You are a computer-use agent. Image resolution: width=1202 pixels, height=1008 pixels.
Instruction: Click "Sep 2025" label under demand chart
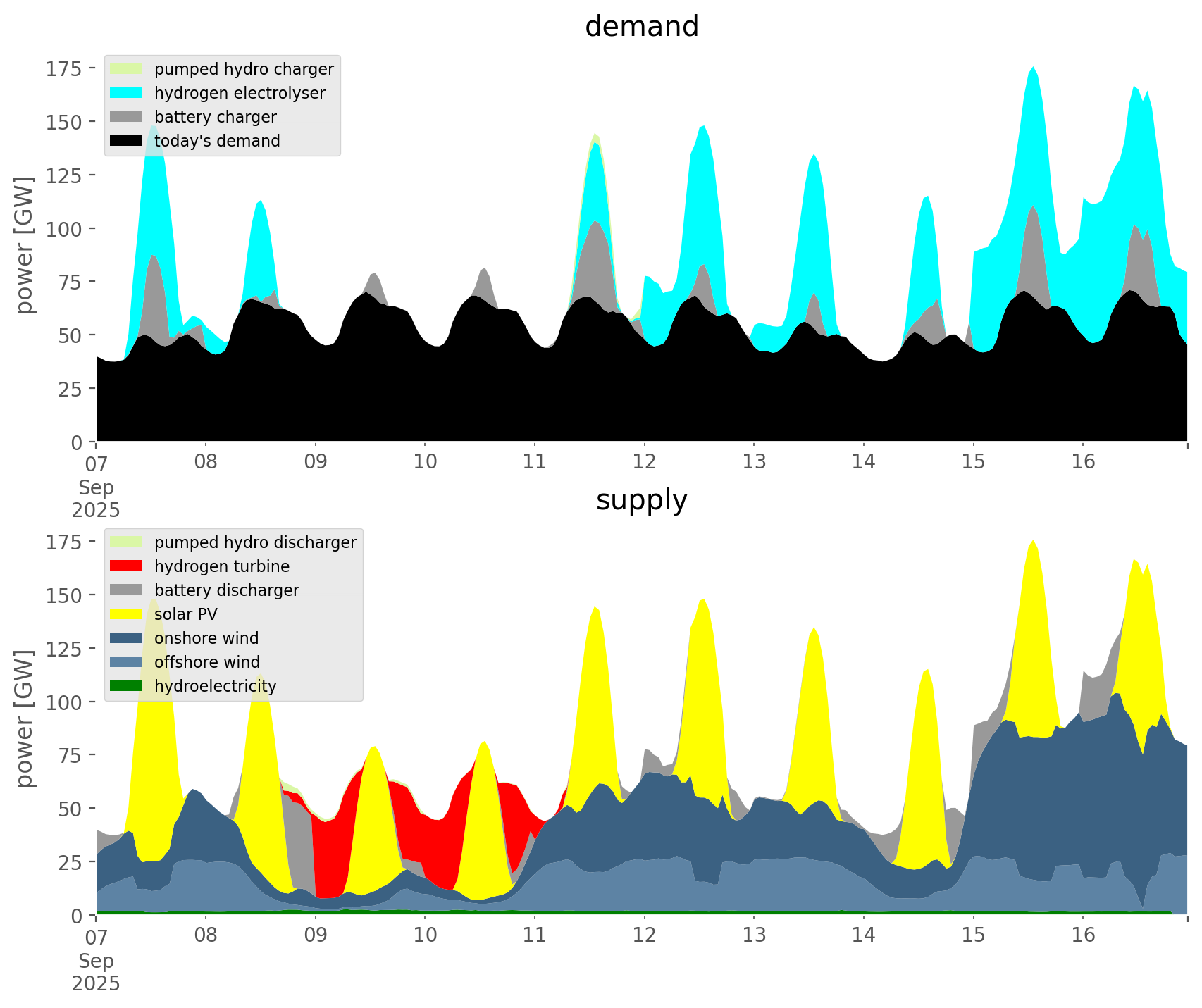(96, 499)
